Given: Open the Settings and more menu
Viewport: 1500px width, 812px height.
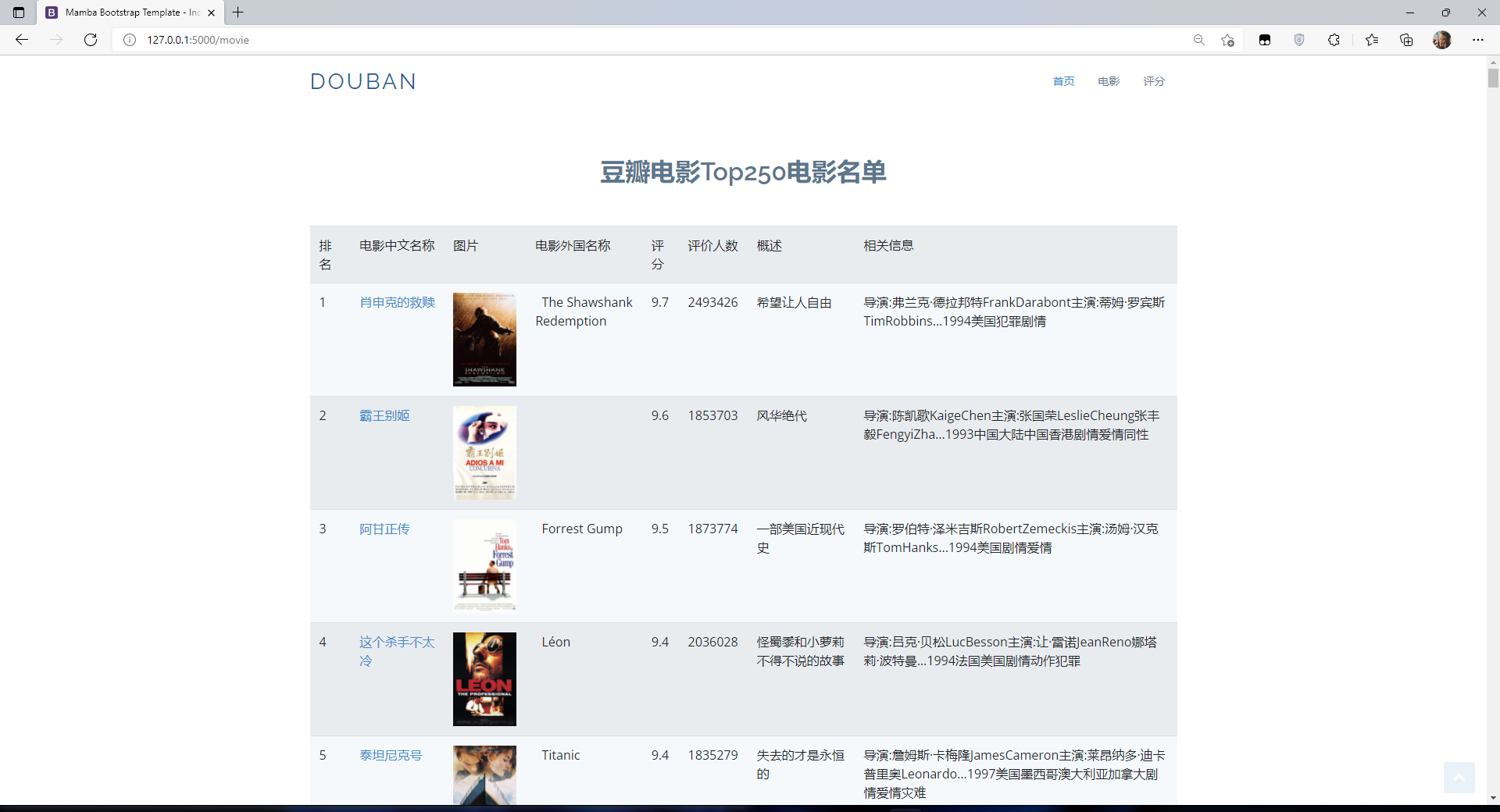Looking at the screenshot, I should click(x=1478, y=40).
